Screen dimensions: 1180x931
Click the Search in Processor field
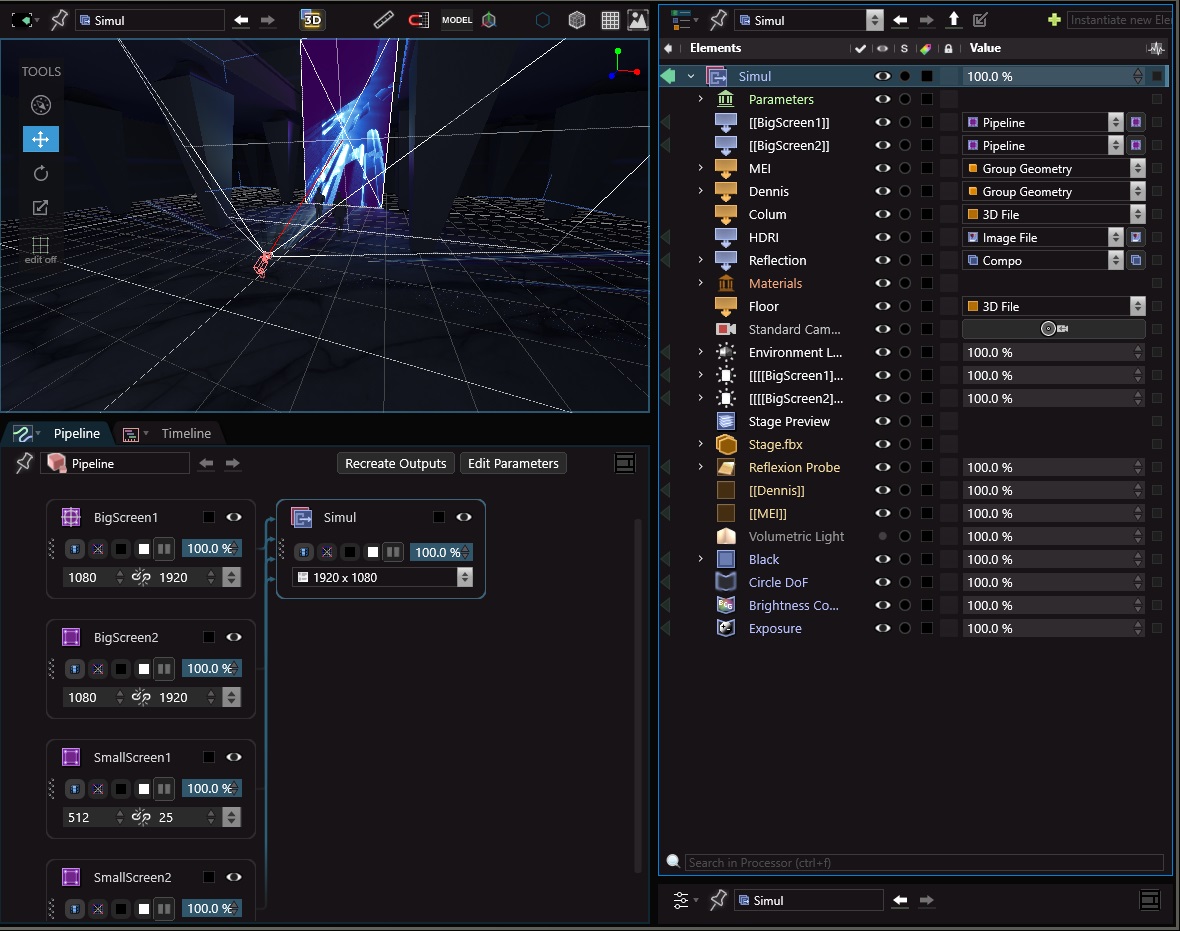[922, 862]
